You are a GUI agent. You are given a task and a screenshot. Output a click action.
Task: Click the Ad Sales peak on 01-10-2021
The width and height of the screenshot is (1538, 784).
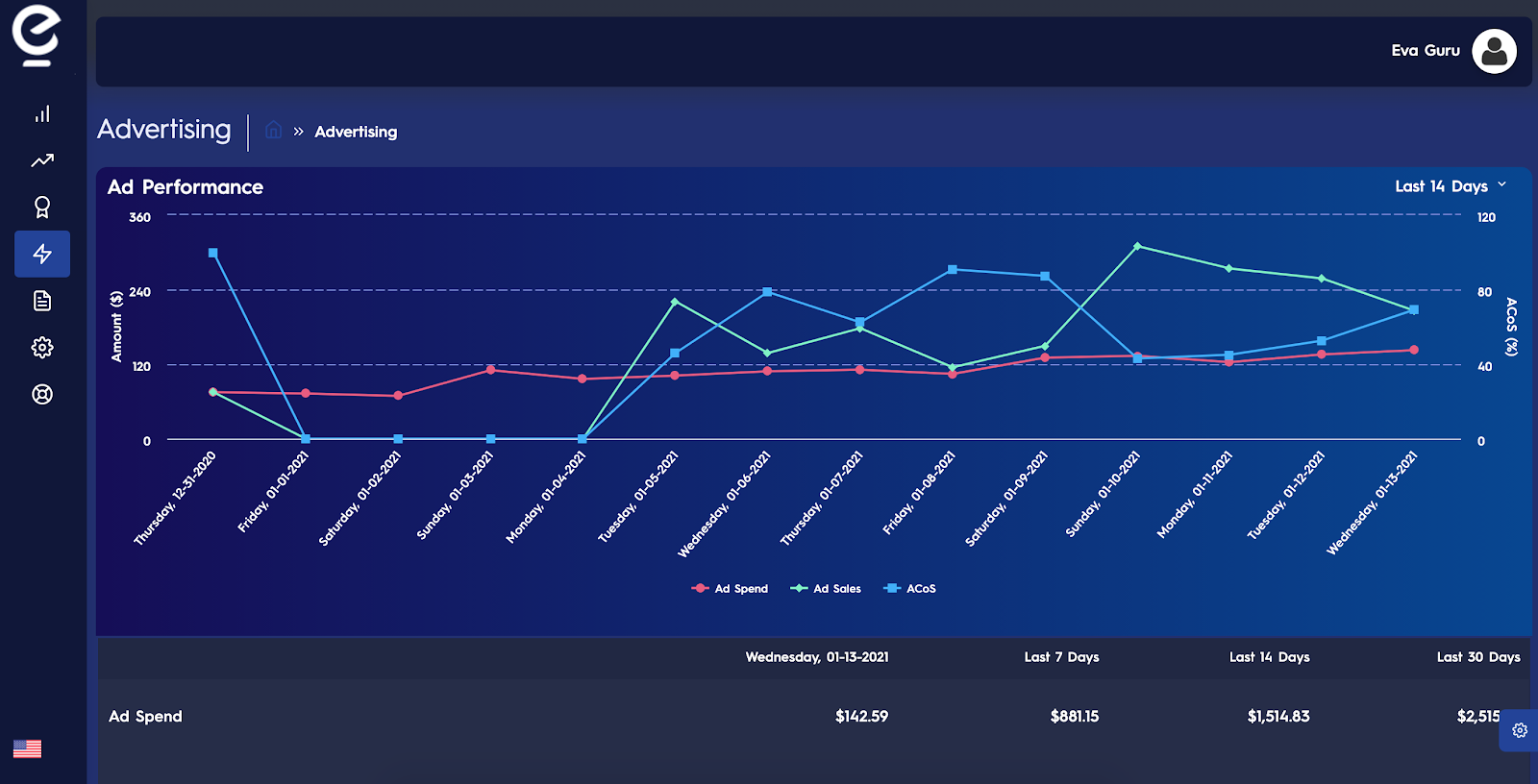tap(1137, 246)
